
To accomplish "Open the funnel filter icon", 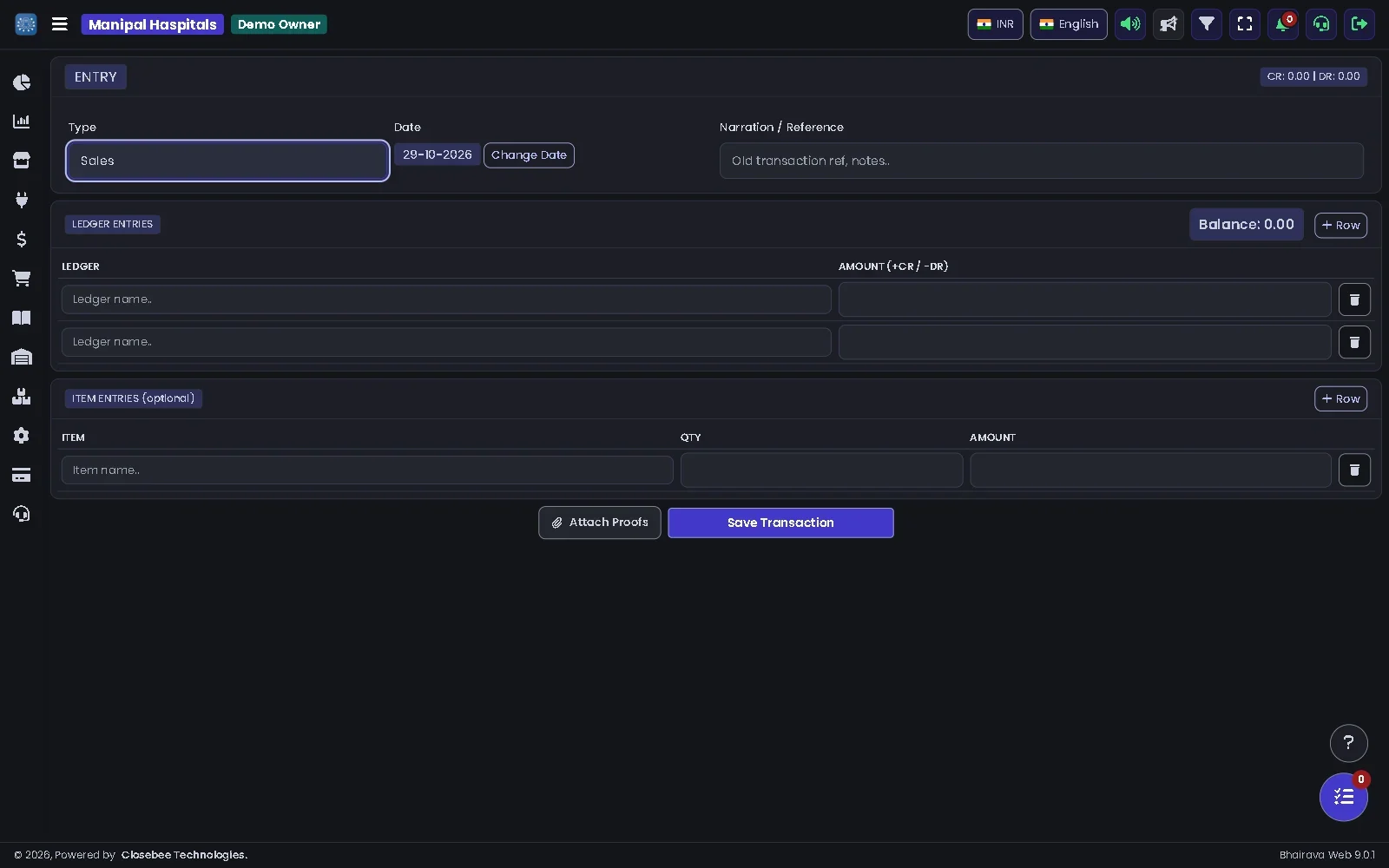I will pyautogui.click(x=1207, y=24).
